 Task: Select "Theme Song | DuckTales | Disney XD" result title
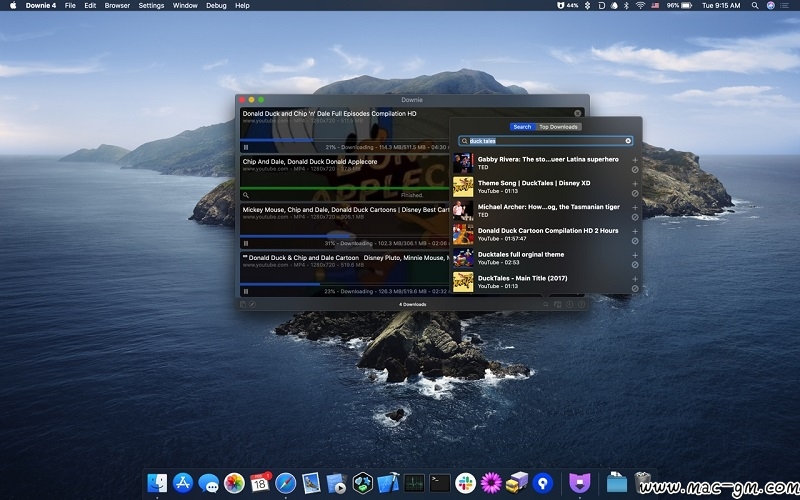534,183
